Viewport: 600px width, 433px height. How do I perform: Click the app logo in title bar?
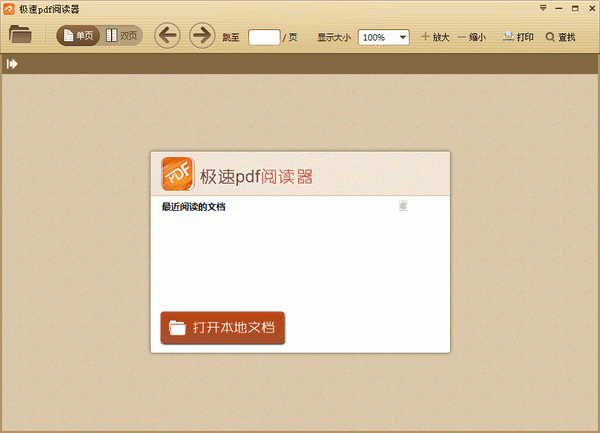coord(9,9)
